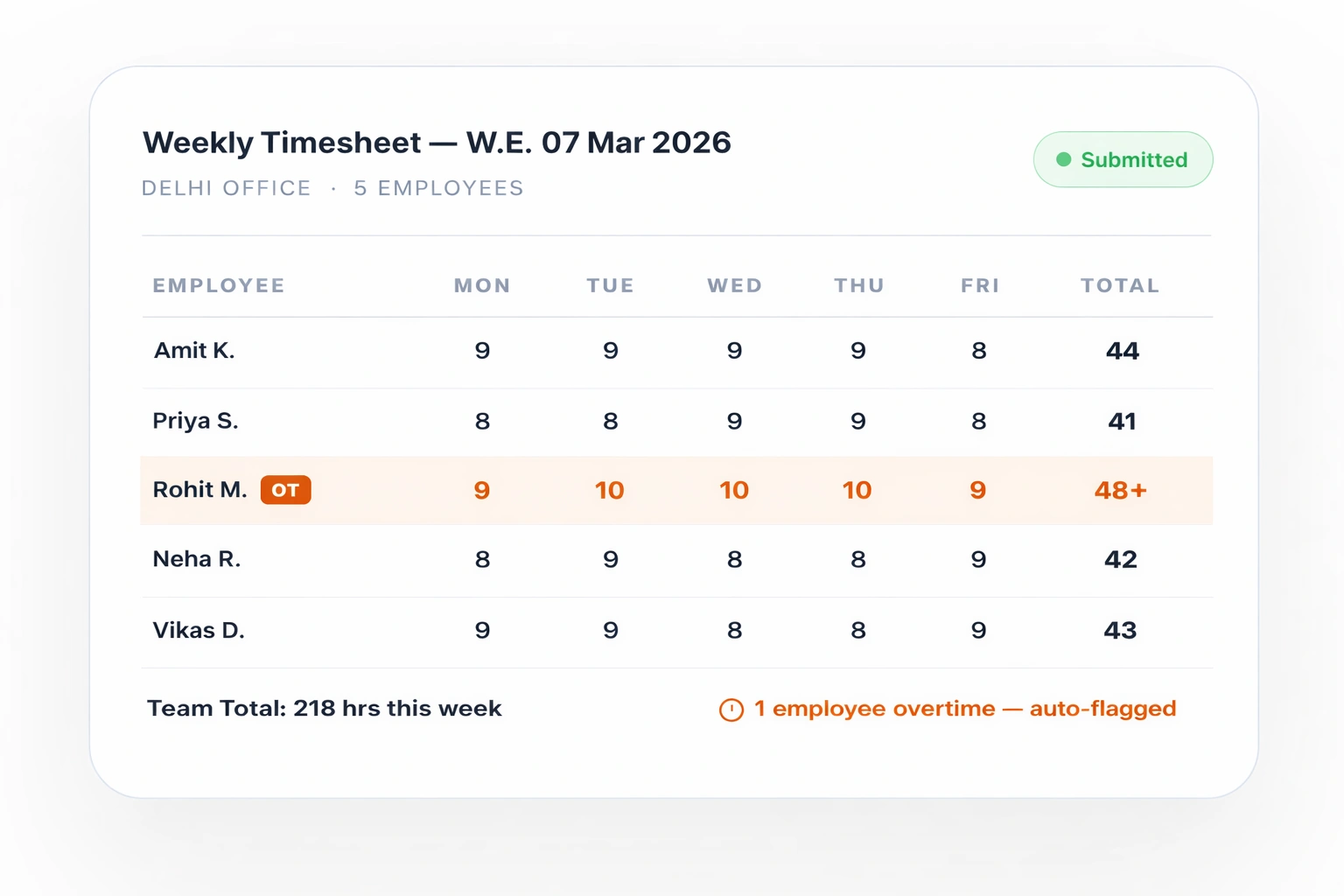Click the Submitted status badge
This screenshot has width=1344, height=896.
point(1123,159)
